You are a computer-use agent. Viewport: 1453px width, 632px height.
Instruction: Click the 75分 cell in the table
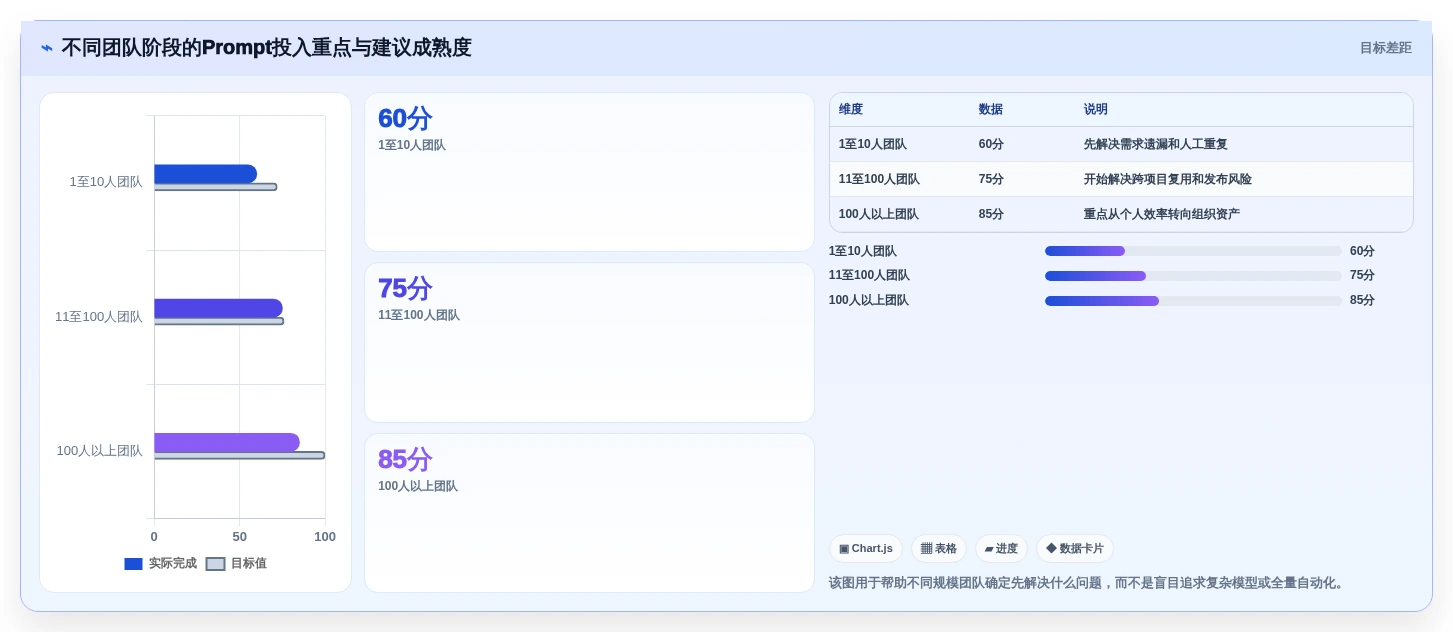point(991,179)
